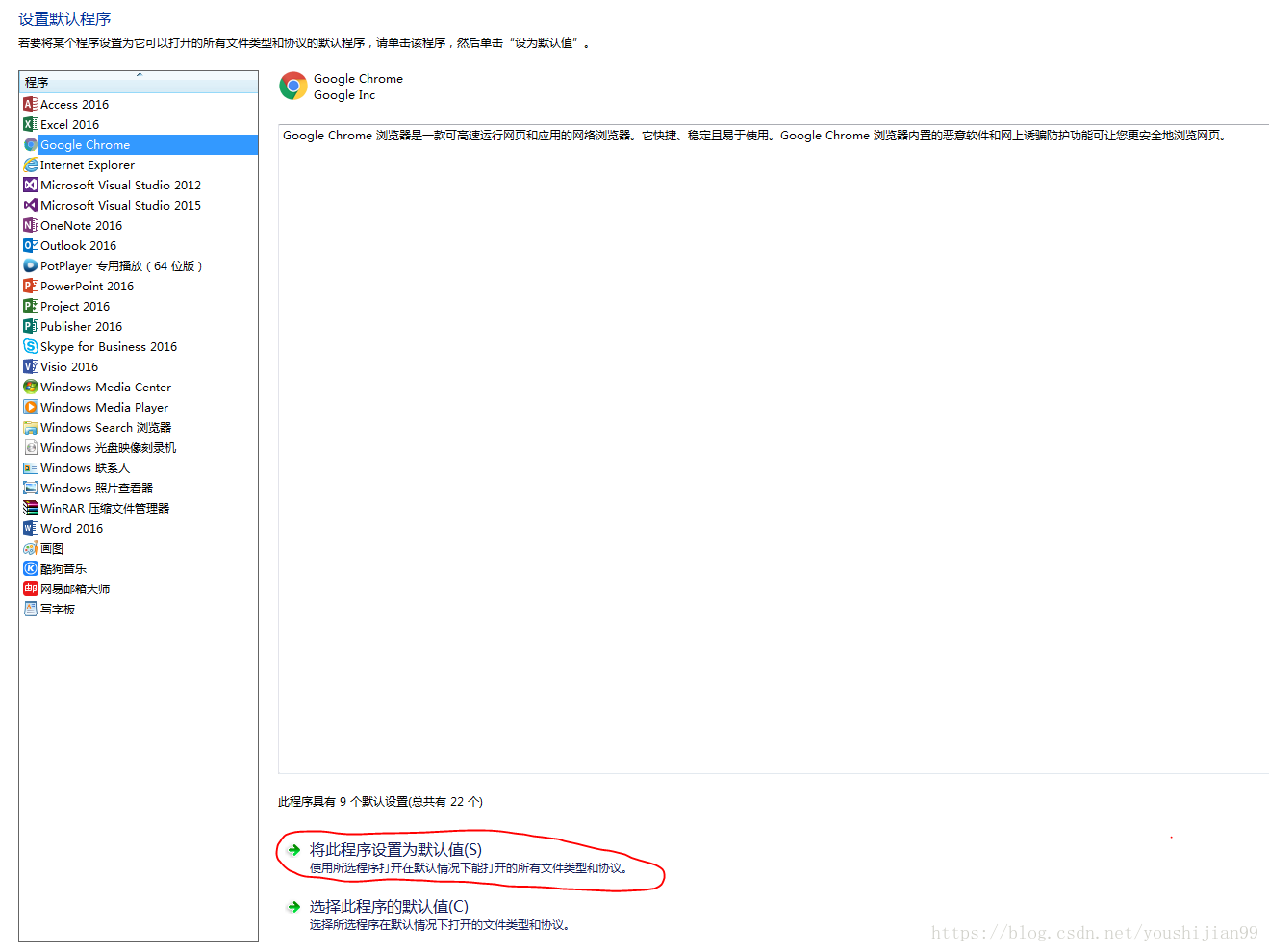The width and height of the screenshot is (1269, 952).
Task: Select Access 2016 in program list
Action: point(74,104)
